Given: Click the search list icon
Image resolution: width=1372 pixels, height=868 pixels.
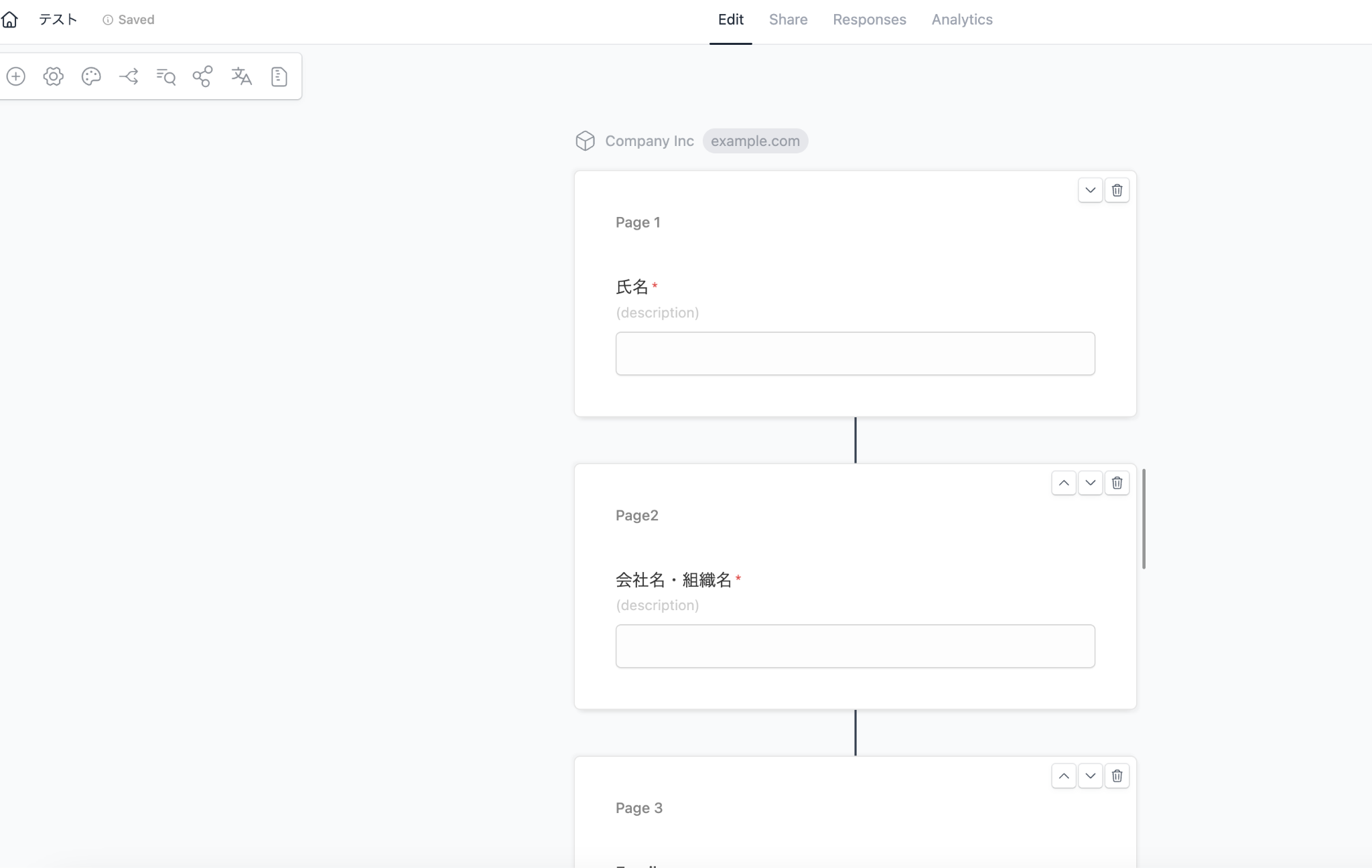Looking at the screenshot, I should 165,76.
